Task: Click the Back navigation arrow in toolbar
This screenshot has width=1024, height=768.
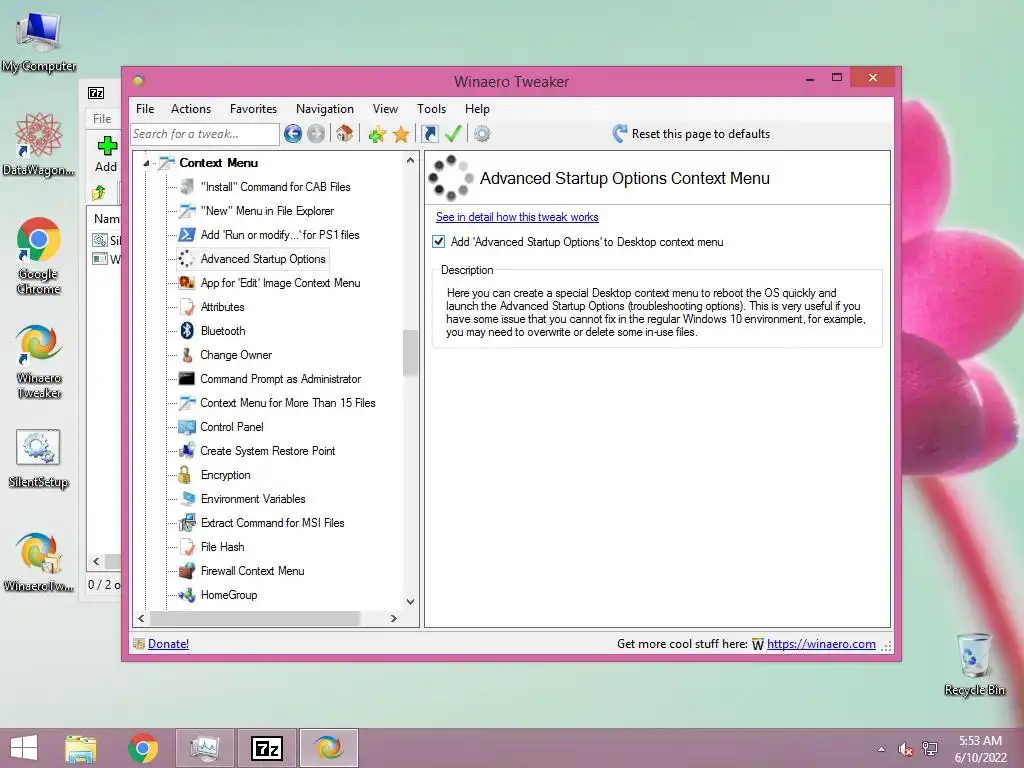Action: tap(293, 134)
